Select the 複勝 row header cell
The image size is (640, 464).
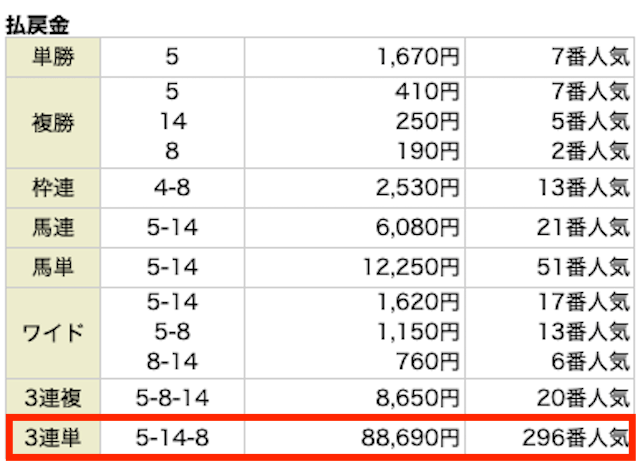tap(53, 122)
